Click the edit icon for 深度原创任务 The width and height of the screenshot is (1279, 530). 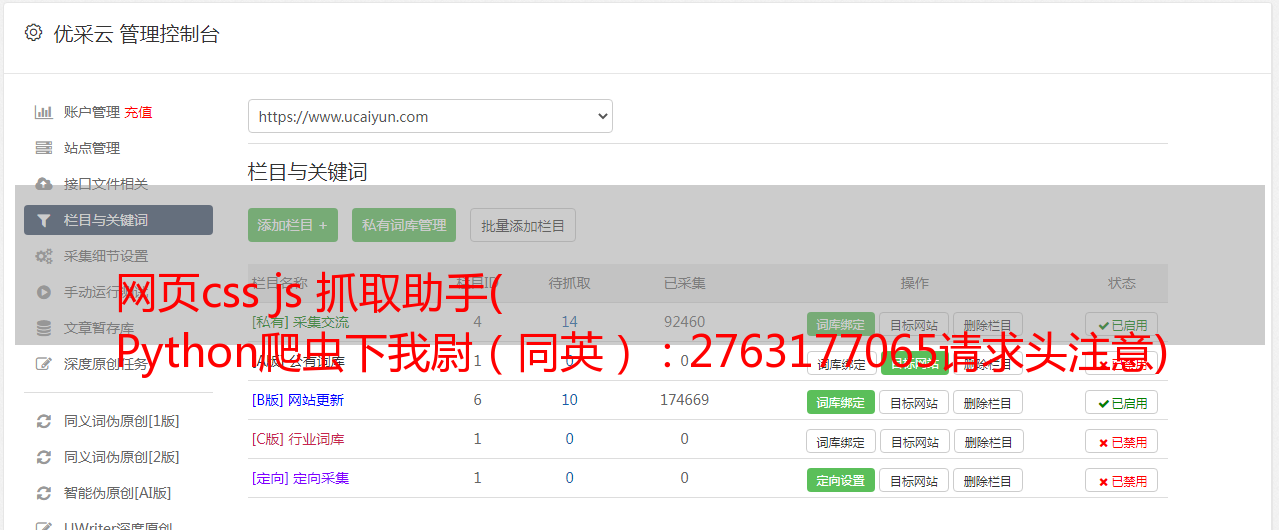[x=44, y=364]
